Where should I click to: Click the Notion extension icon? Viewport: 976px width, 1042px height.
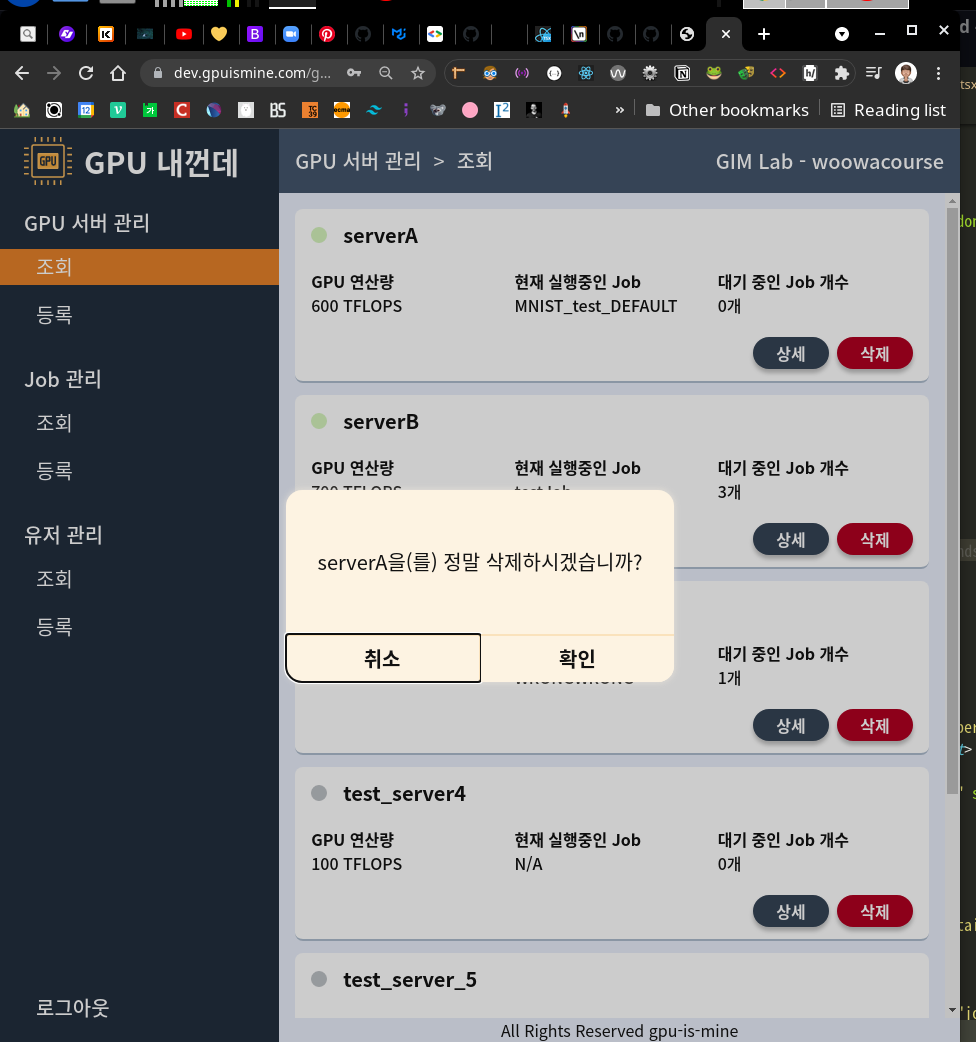(682, 73)
